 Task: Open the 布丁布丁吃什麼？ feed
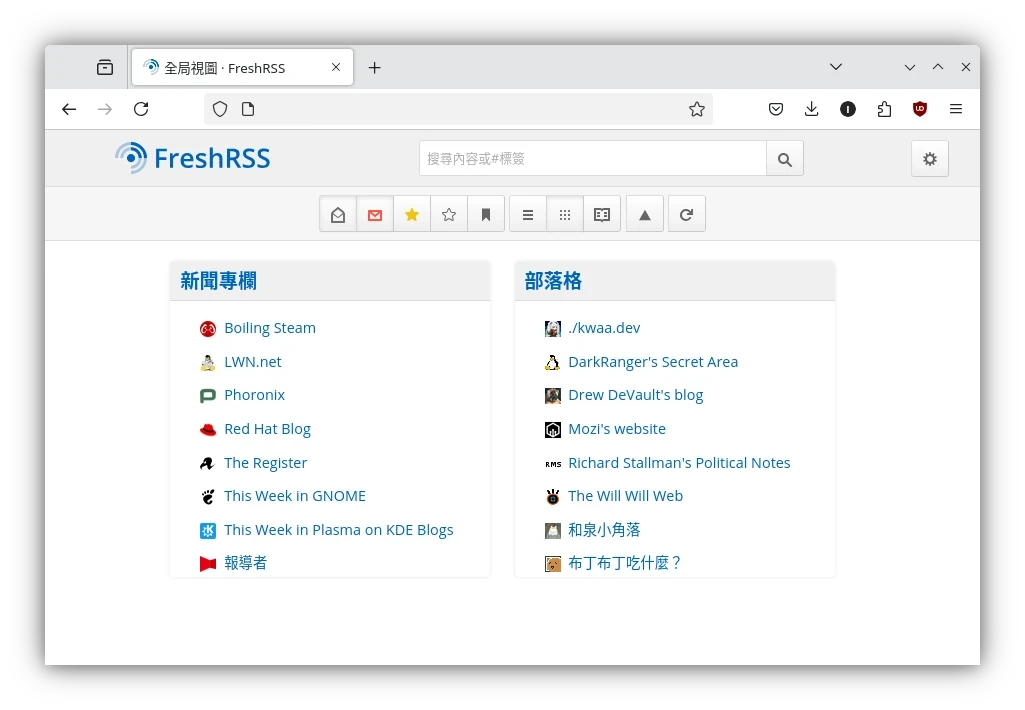[625, 563]
